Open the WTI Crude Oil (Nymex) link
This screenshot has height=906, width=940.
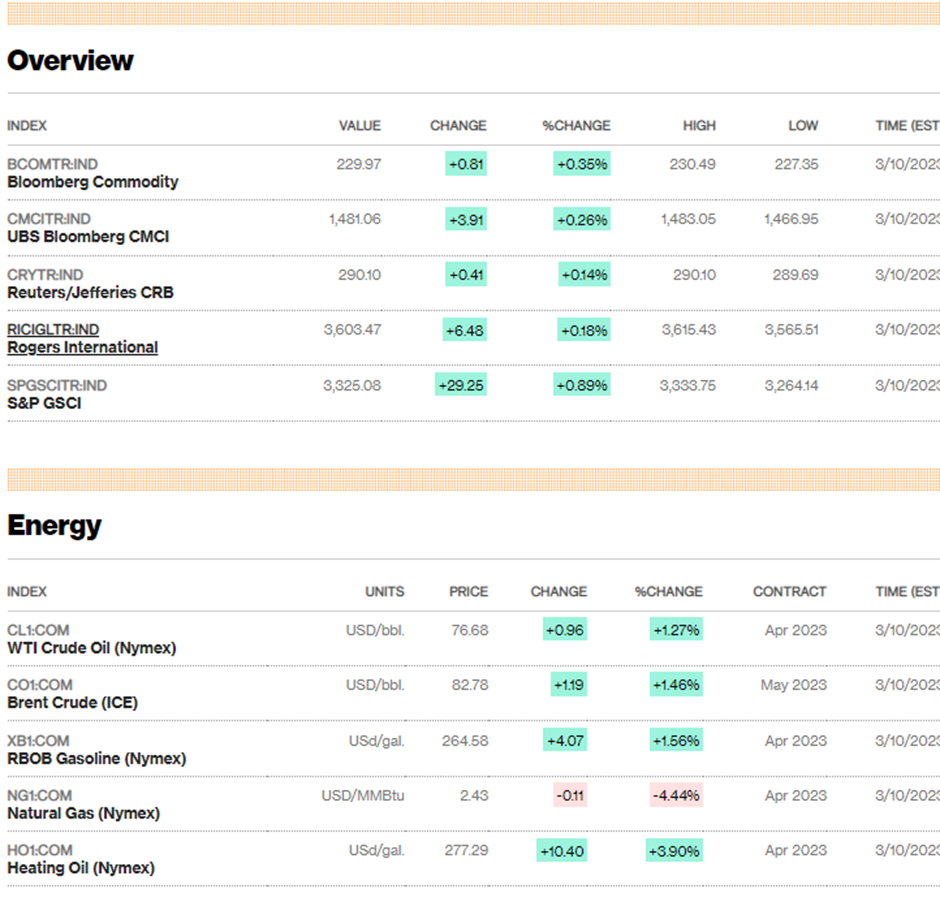[92, 648]
